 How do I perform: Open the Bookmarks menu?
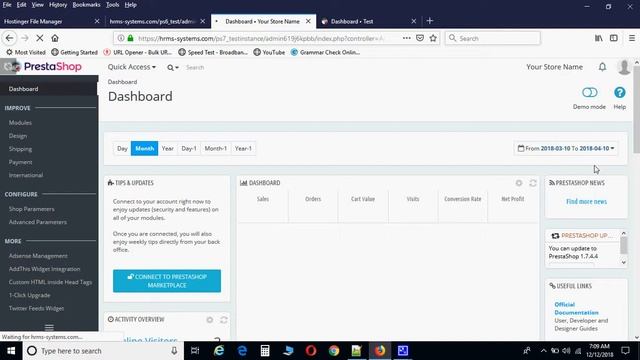tap(86, 5)
